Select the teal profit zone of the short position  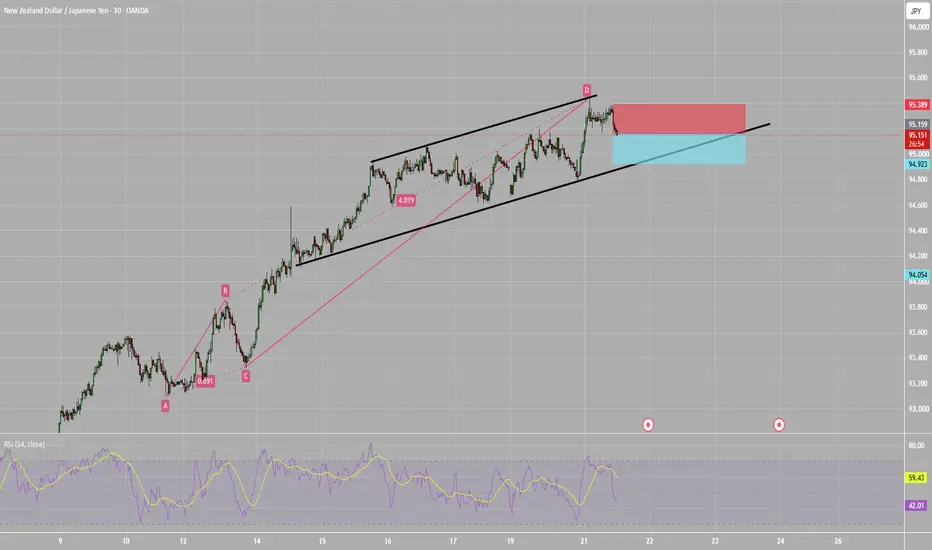(679, 149)
